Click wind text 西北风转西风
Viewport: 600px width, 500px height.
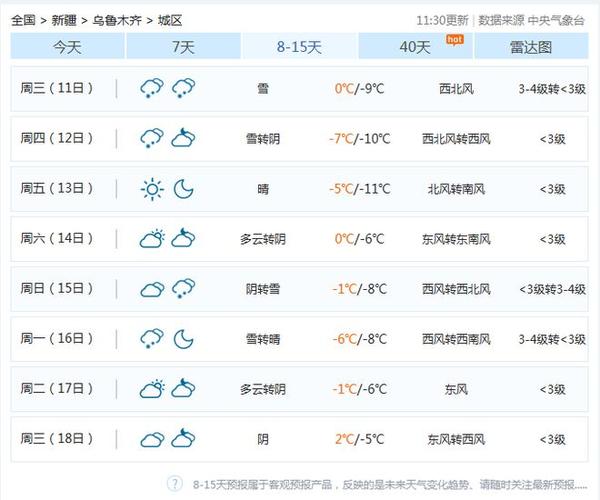click(x=456, y=138)
